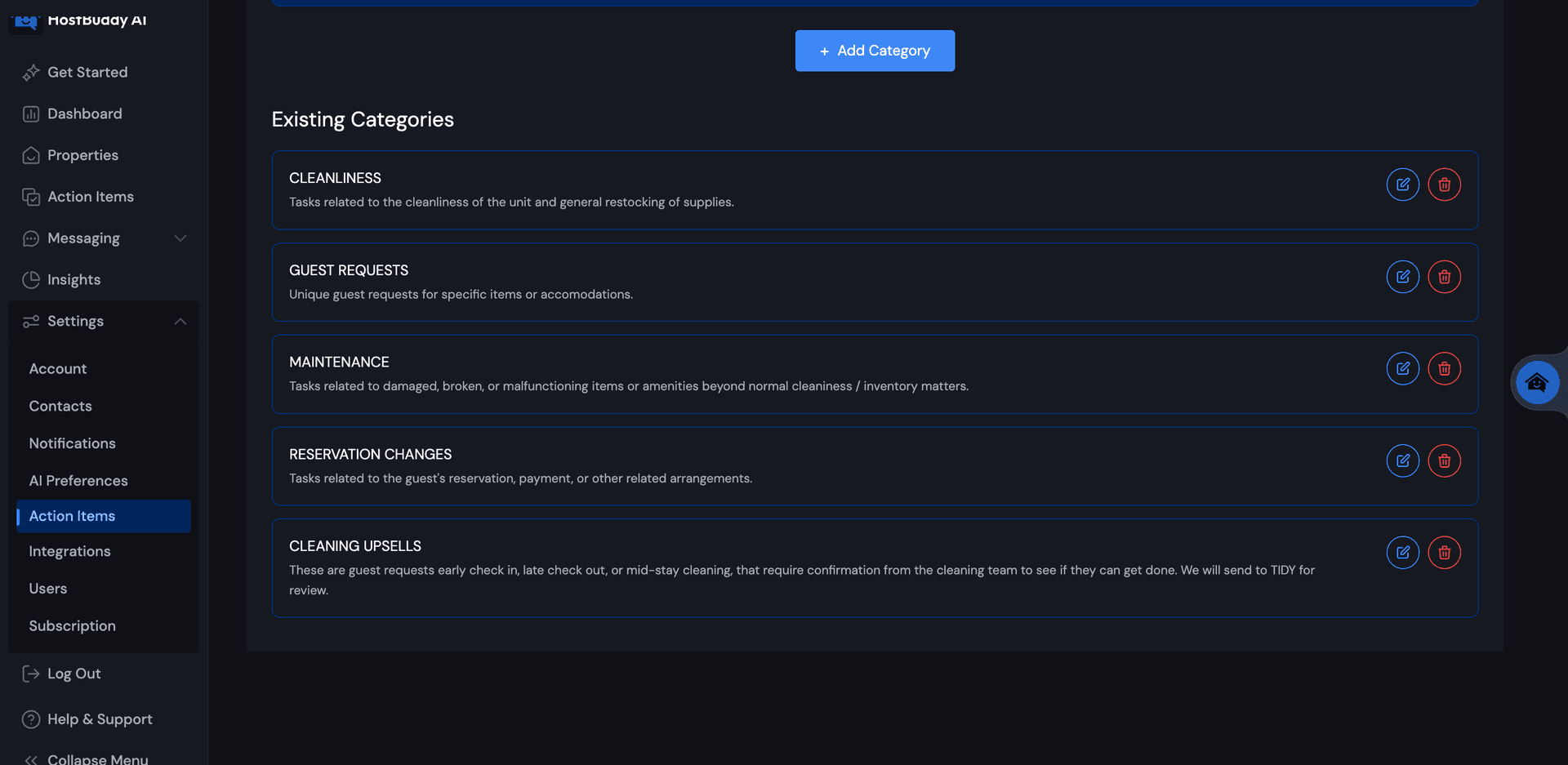The image size is (1568, 765).
Task: Switch to the AI Preferences settings page
Action: (x=78, y=481)
